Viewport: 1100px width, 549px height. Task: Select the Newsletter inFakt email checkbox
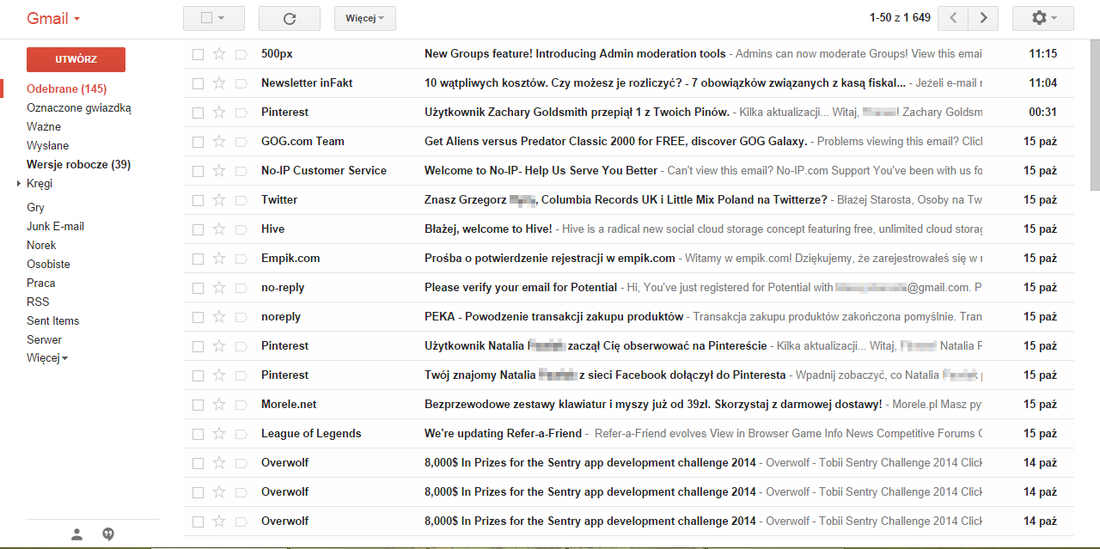(198, 83)
